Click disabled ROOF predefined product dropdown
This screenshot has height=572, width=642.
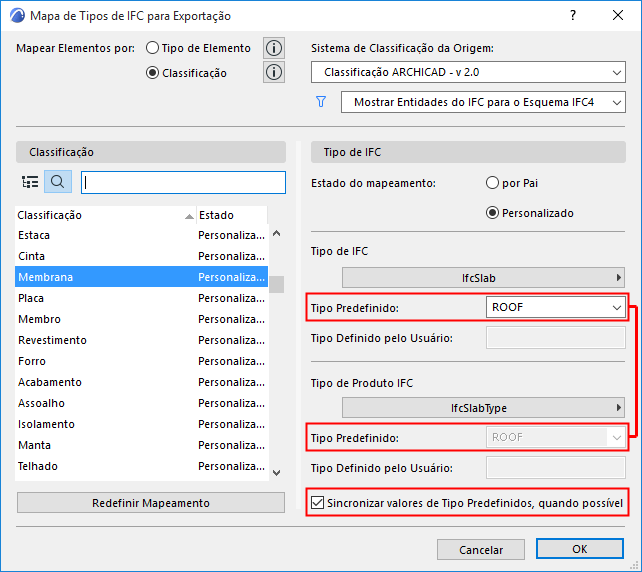pyautogui.click(x=556, y=437)
